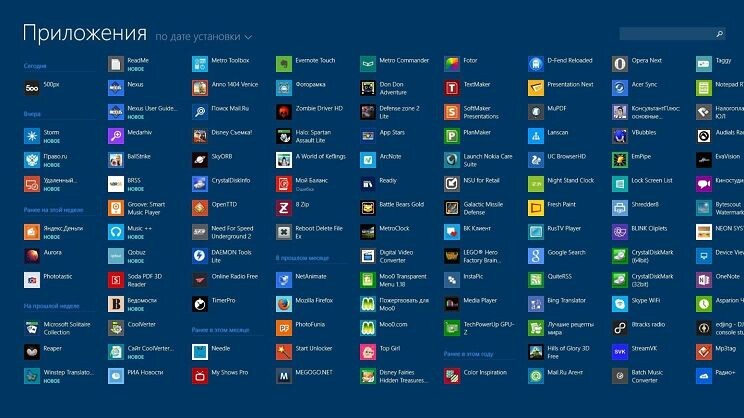Viewport: 744px width, 418px height.
Task: Open the Storm app icon
Action: pos(32,136)
